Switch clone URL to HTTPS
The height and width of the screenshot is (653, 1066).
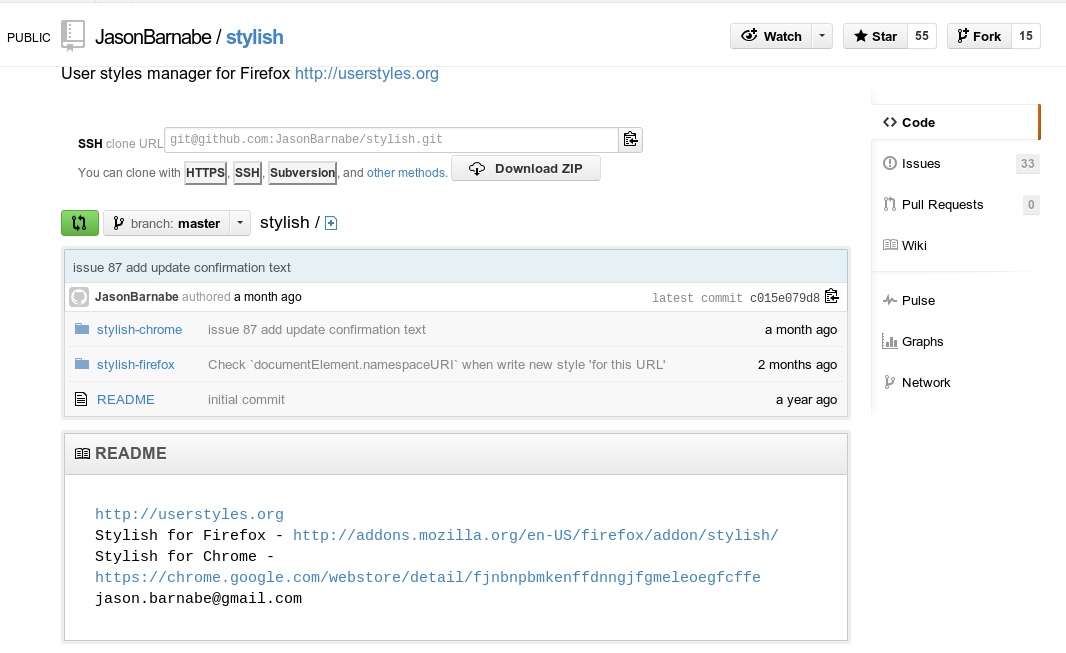tap(205, 173)
